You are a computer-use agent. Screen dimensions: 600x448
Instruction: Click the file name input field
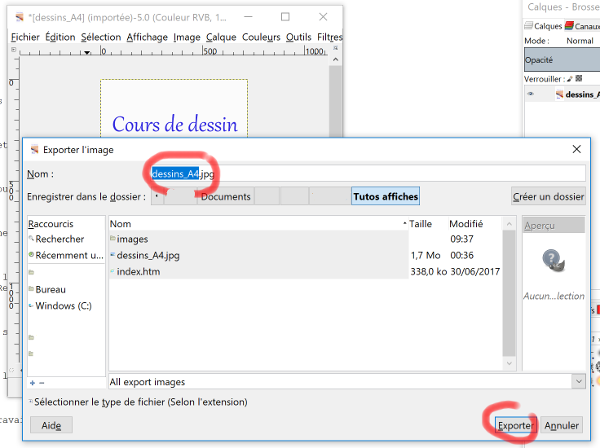coord(367,174)
